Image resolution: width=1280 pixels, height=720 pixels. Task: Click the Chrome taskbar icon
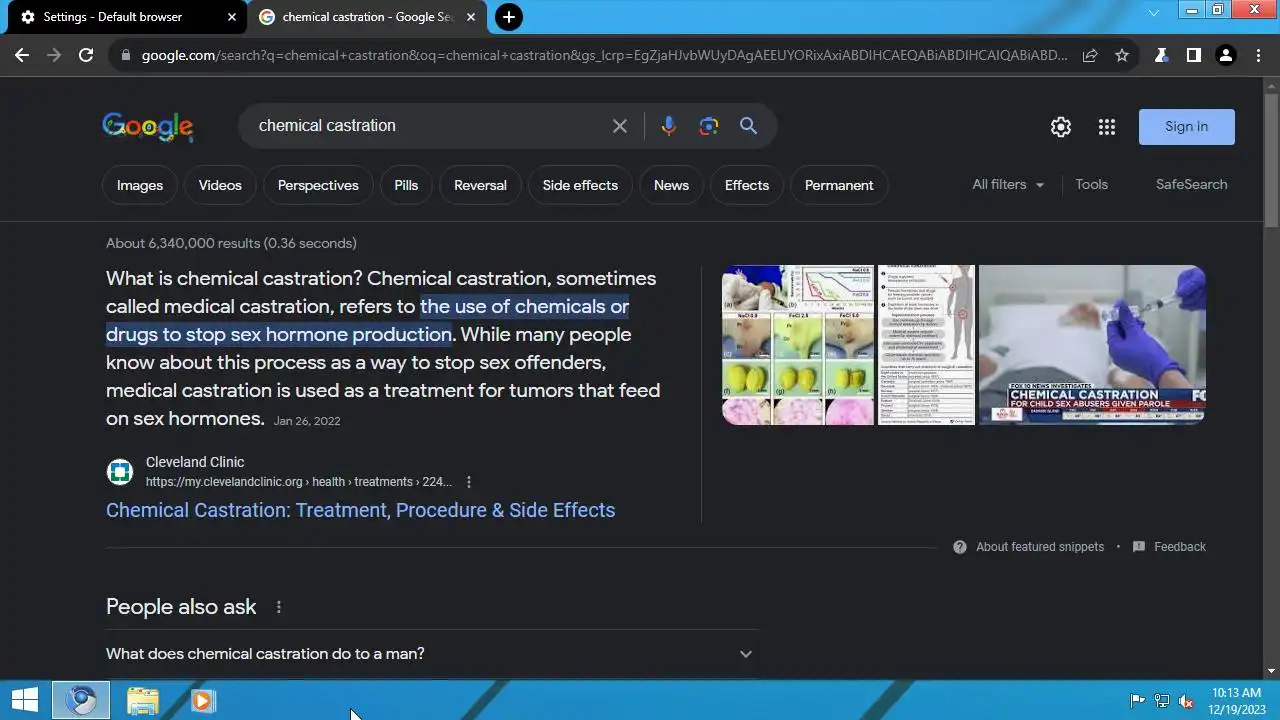81,700
